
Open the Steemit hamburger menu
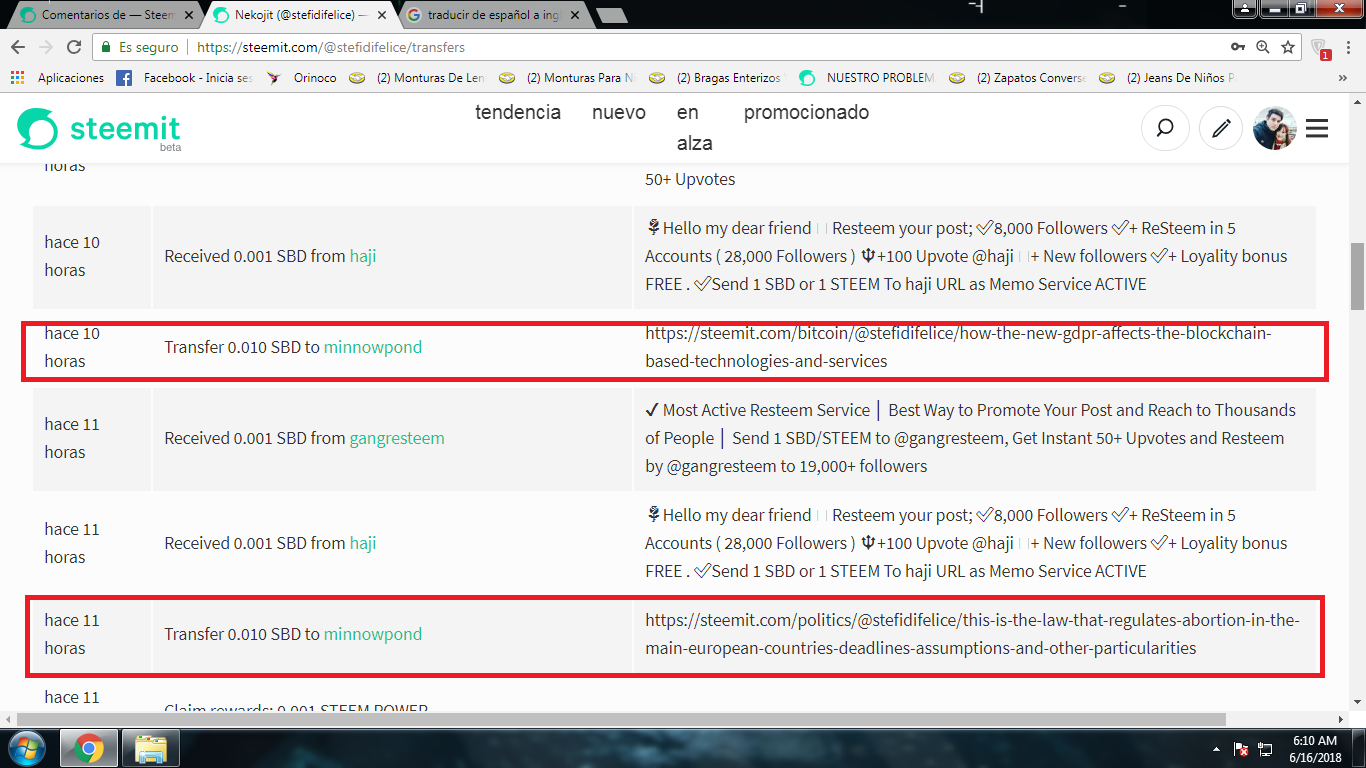click(1317, 129)
